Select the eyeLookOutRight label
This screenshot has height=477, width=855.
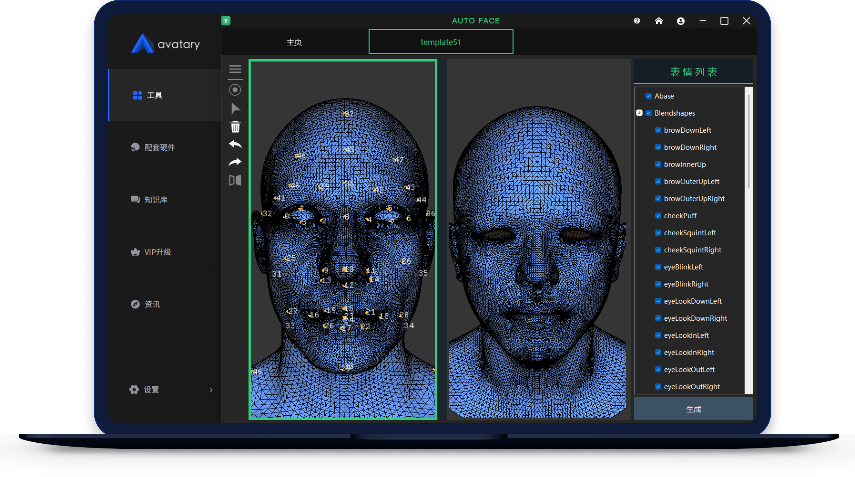692,387
